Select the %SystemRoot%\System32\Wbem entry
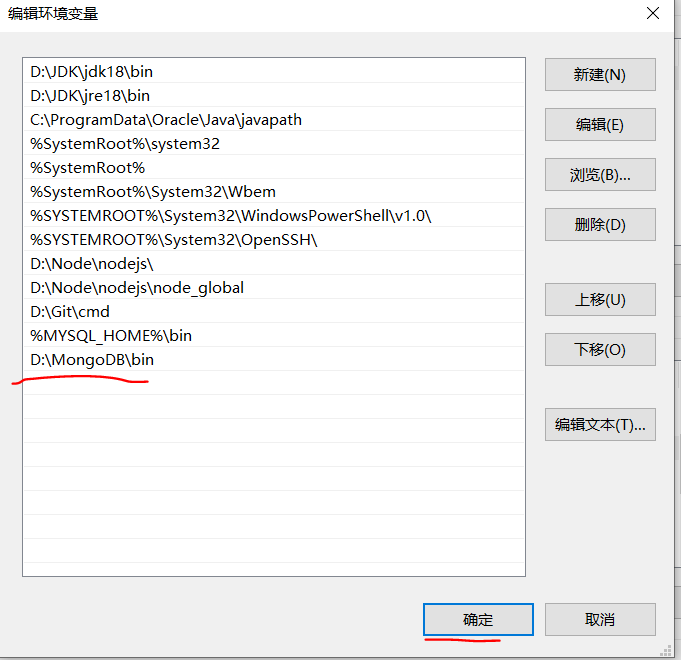This screenshot has height=660, width=681. coord(274,191)
